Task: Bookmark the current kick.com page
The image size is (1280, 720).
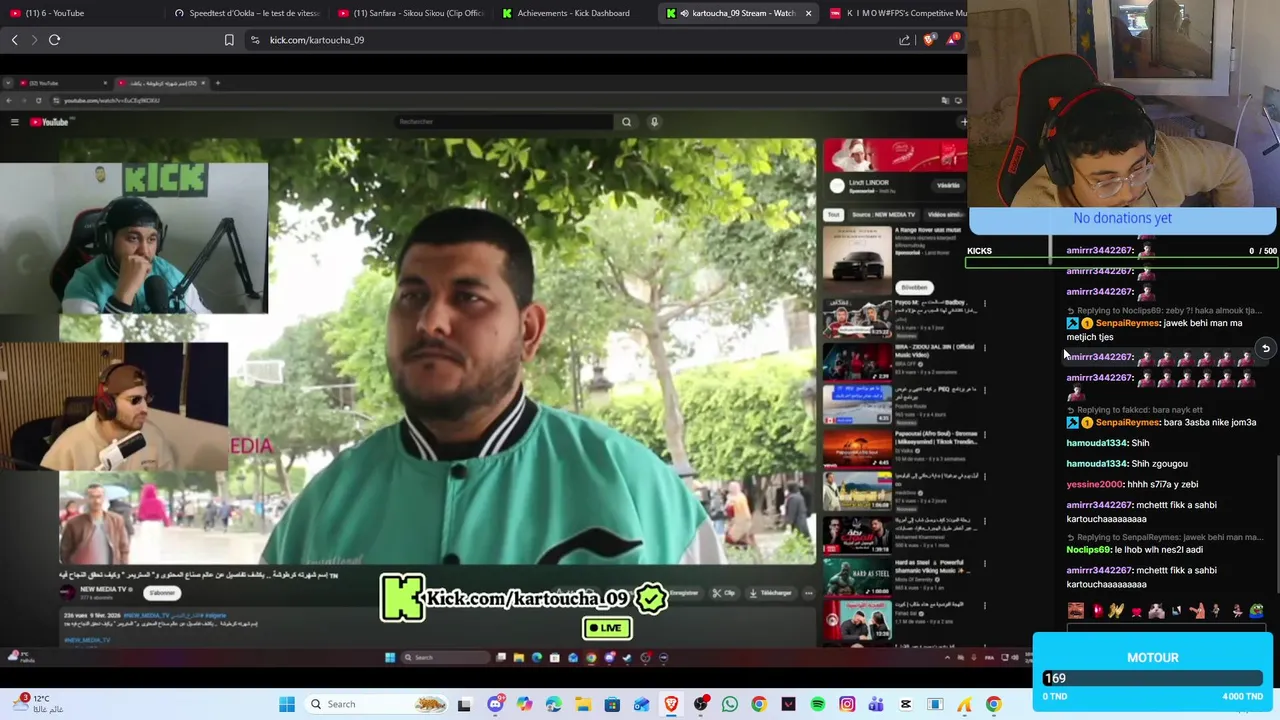Action: point(229,40)
